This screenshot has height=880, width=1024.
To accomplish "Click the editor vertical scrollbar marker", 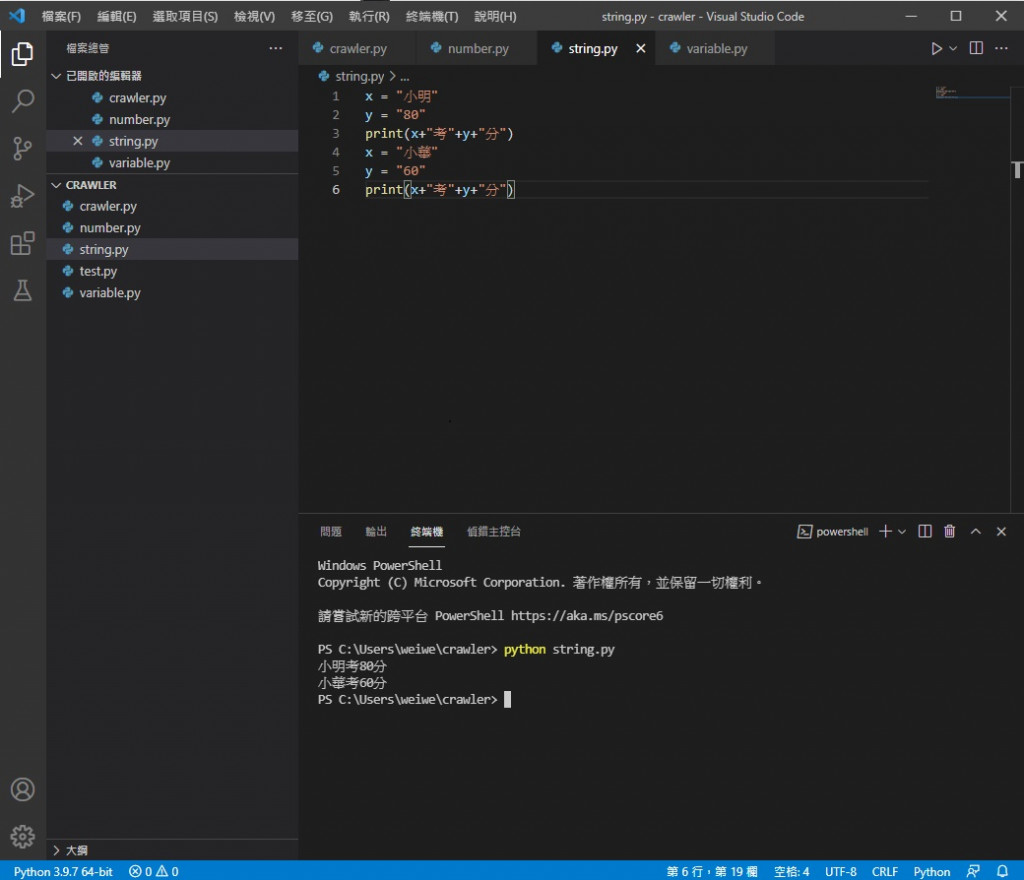I will point(1017,169).
